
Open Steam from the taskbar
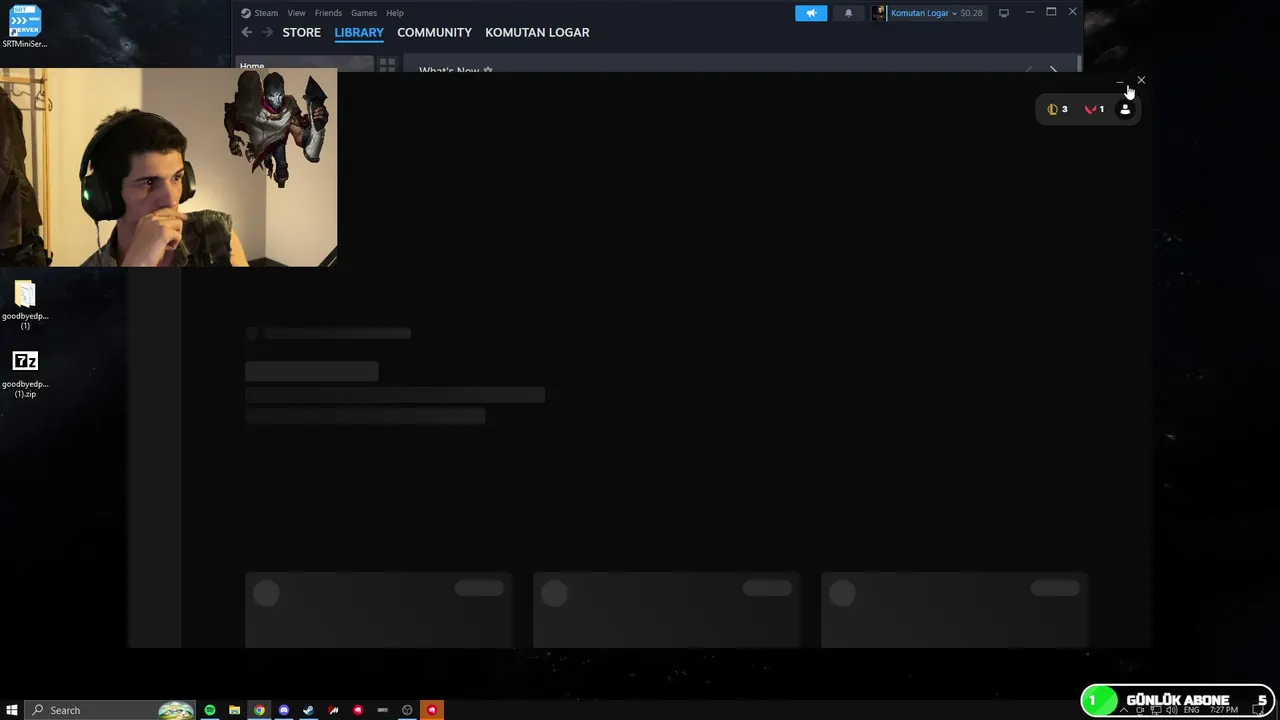point(308,710)
